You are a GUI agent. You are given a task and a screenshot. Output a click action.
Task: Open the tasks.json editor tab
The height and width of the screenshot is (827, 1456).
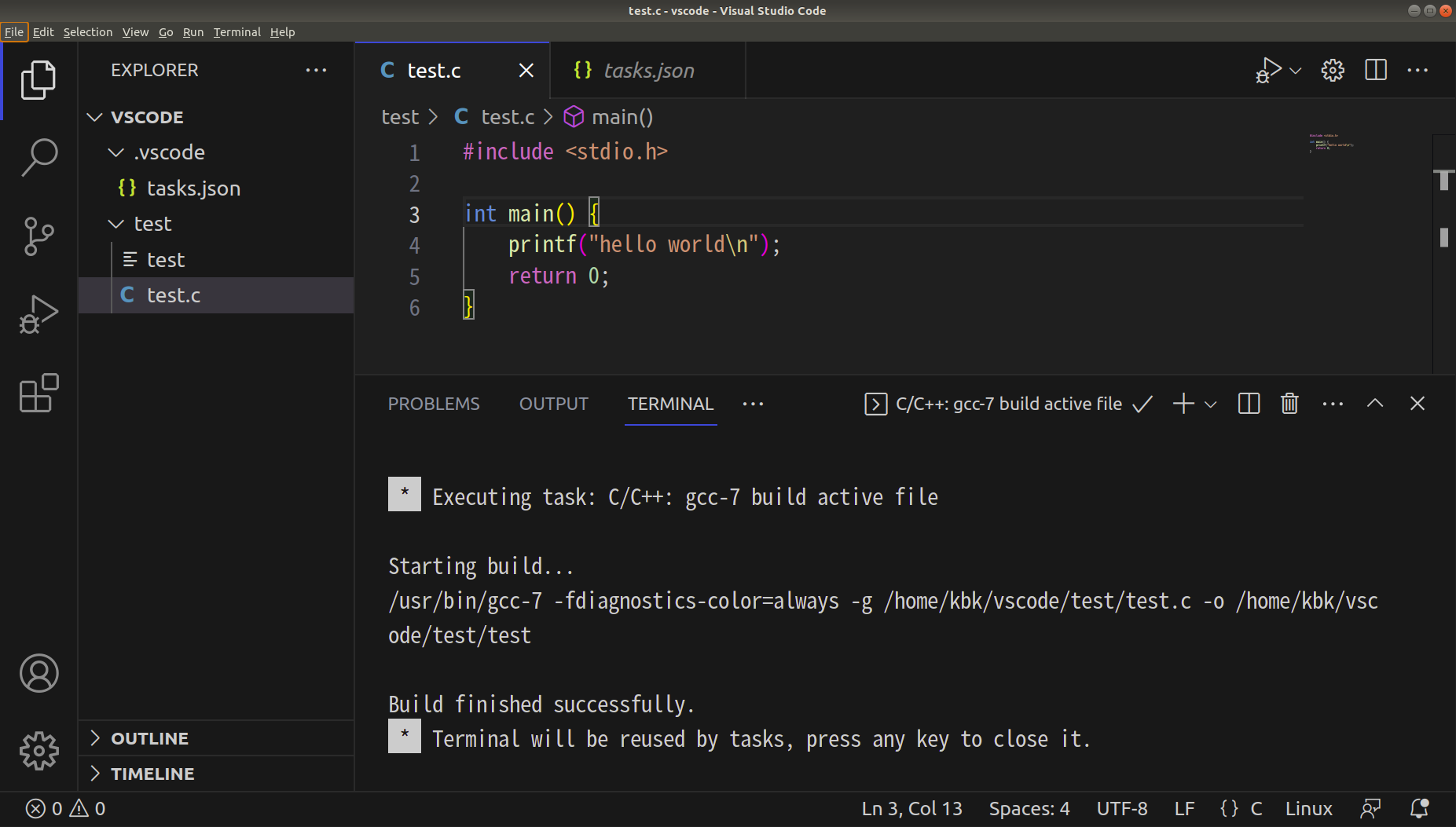[x=647, y=71]
